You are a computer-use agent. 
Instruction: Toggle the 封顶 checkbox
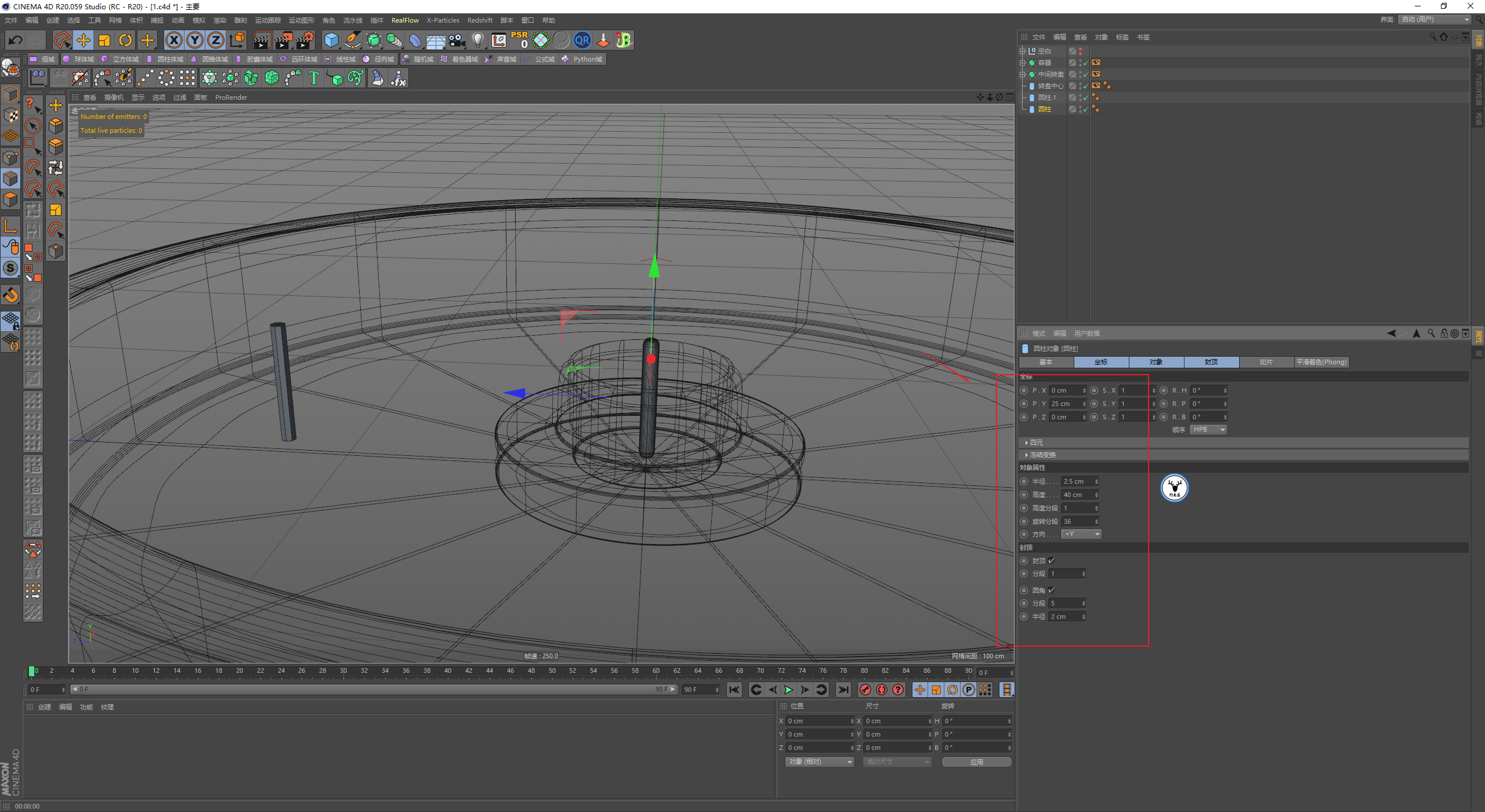click(1051, 560)
